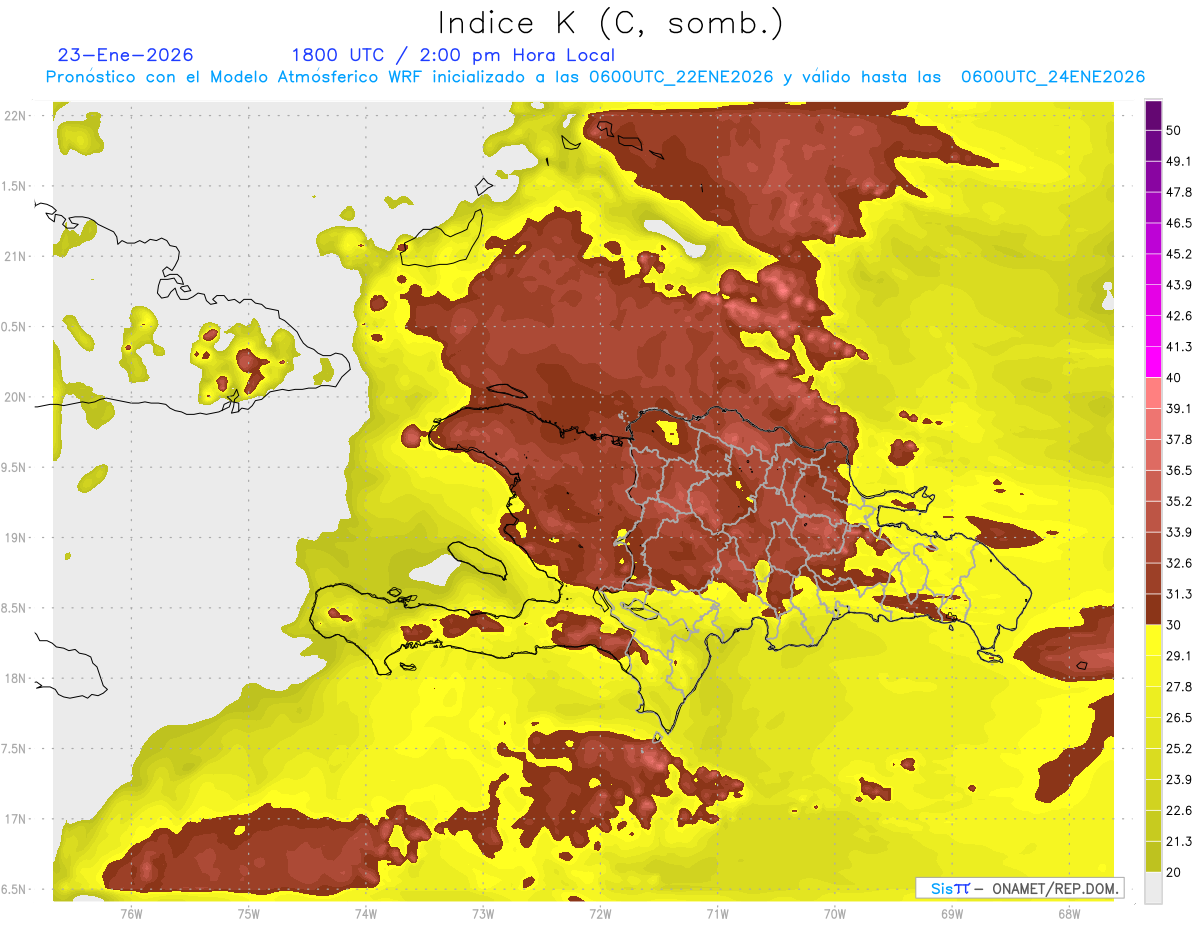This screenshot has height=927, width=1200.
Task: Click the legend value "43.9"
Action: point(1179,285)
